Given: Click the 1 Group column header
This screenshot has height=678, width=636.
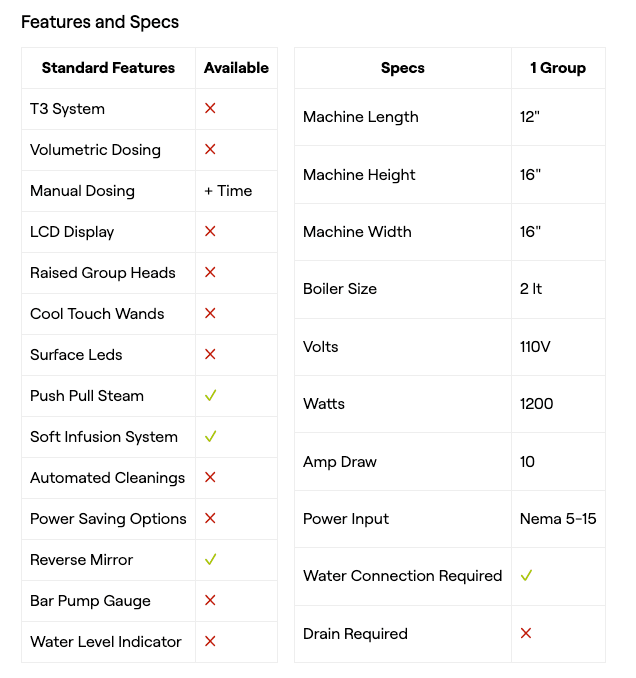Looking at the screenshot, I should click(x=558, y=68).
